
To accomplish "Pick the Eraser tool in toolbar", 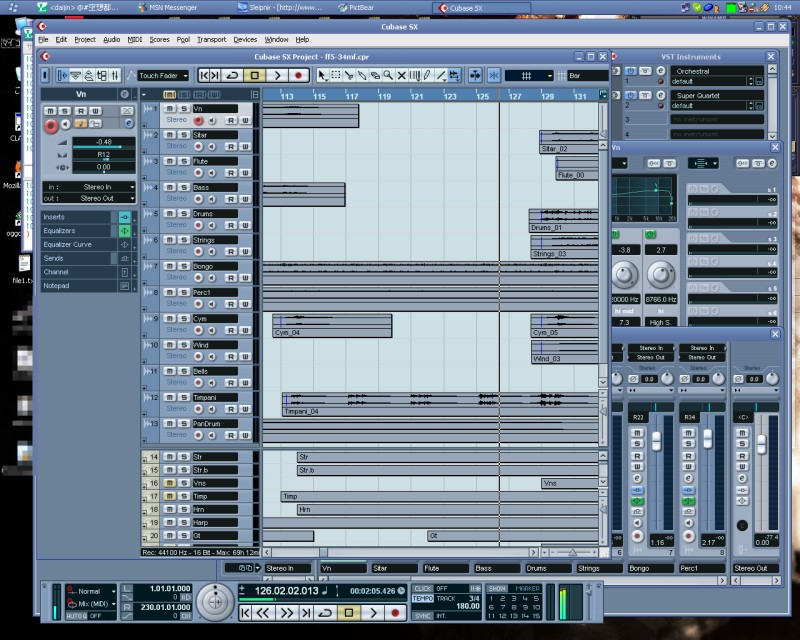I will tap(376, 76).
